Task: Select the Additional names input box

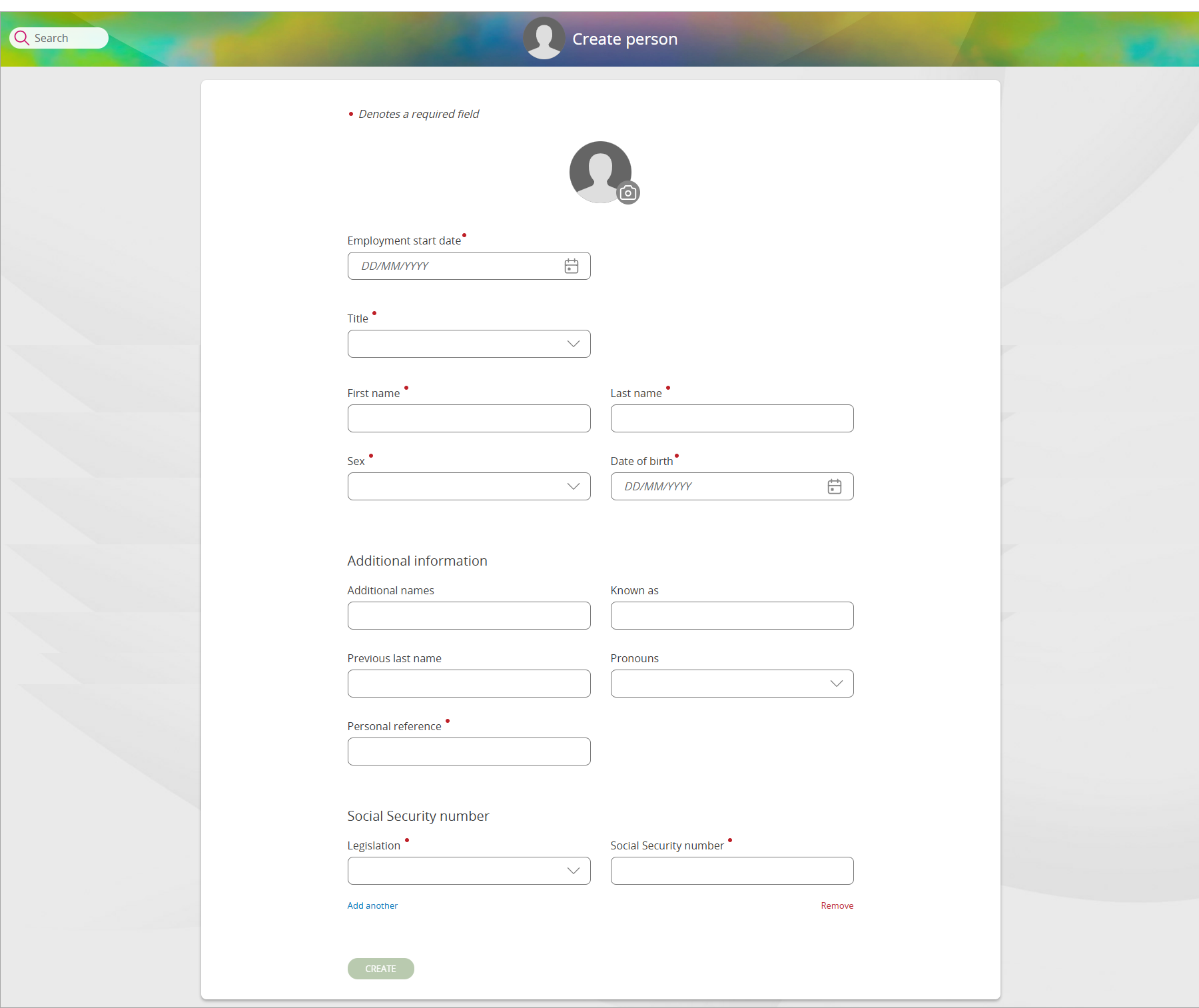Action: coord(469,616)
